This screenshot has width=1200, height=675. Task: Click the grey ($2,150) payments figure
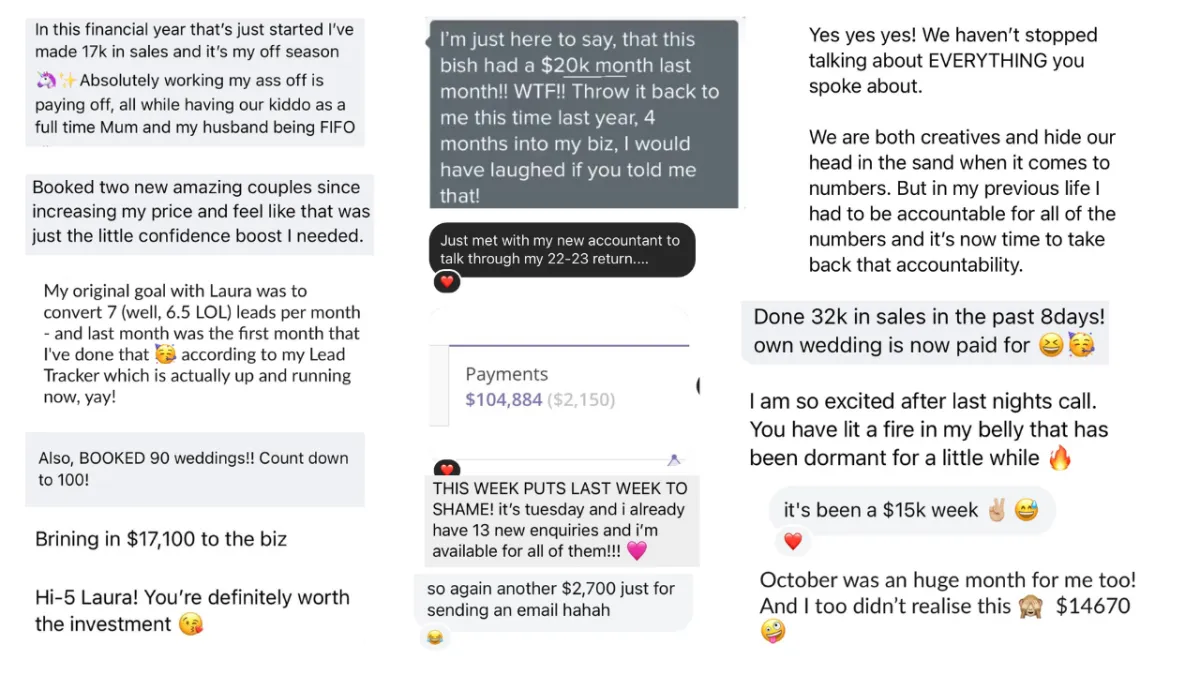point(581,400)
